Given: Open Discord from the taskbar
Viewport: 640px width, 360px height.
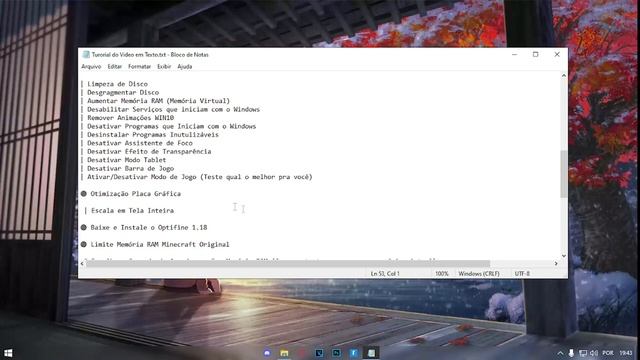Looking at the screenshot, I should (x=267, y=353).
